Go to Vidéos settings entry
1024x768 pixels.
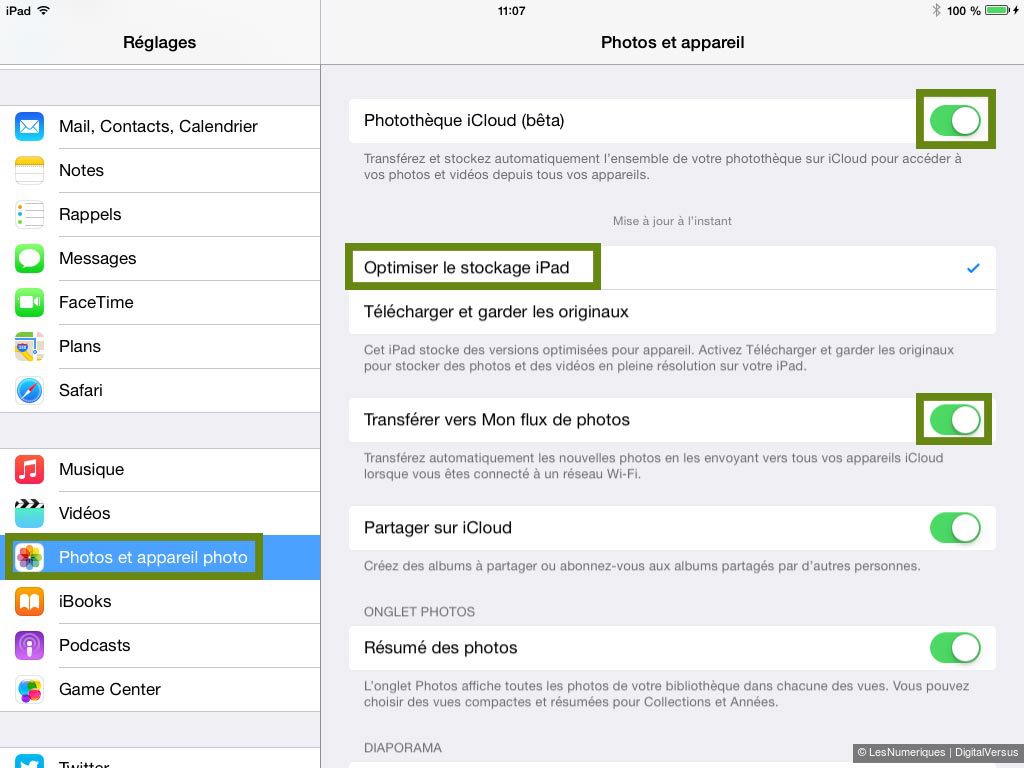click(160, 513)
